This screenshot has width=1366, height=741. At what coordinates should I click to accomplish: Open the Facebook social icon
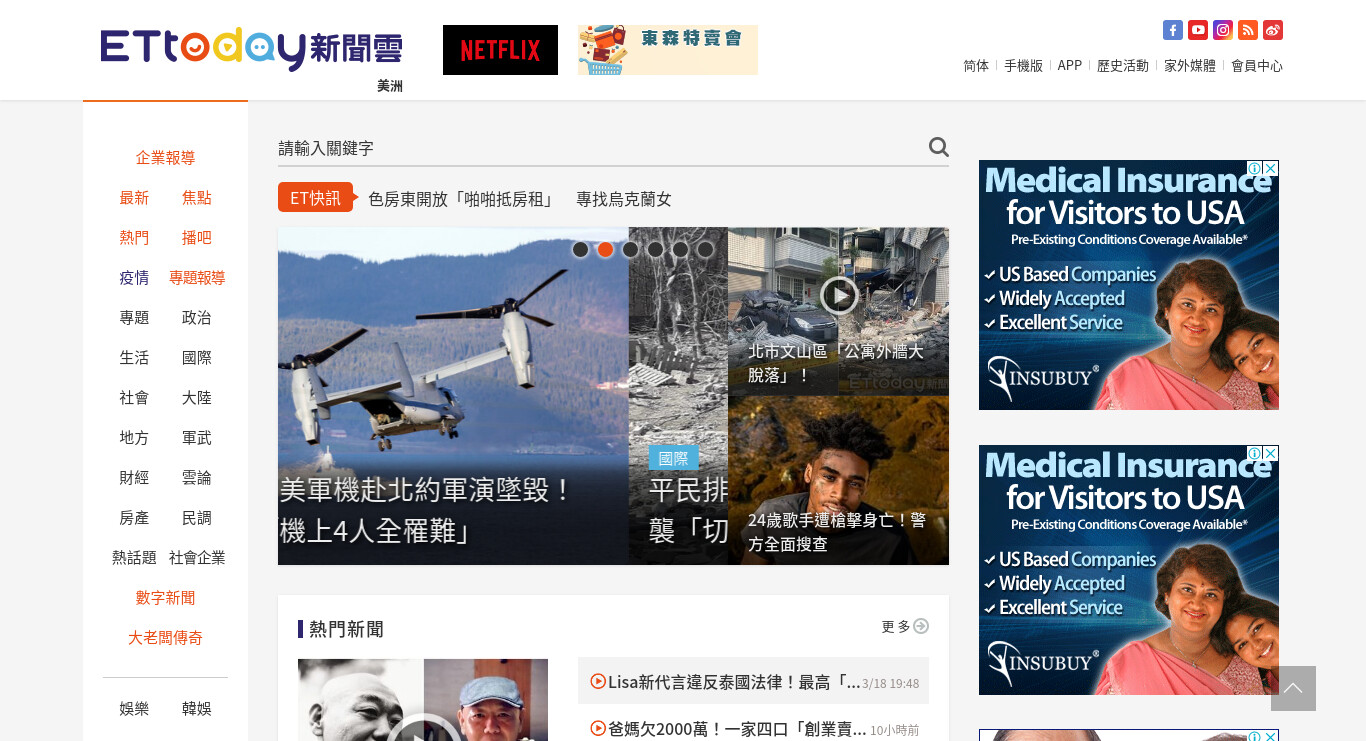click(x=1173, y=30)
